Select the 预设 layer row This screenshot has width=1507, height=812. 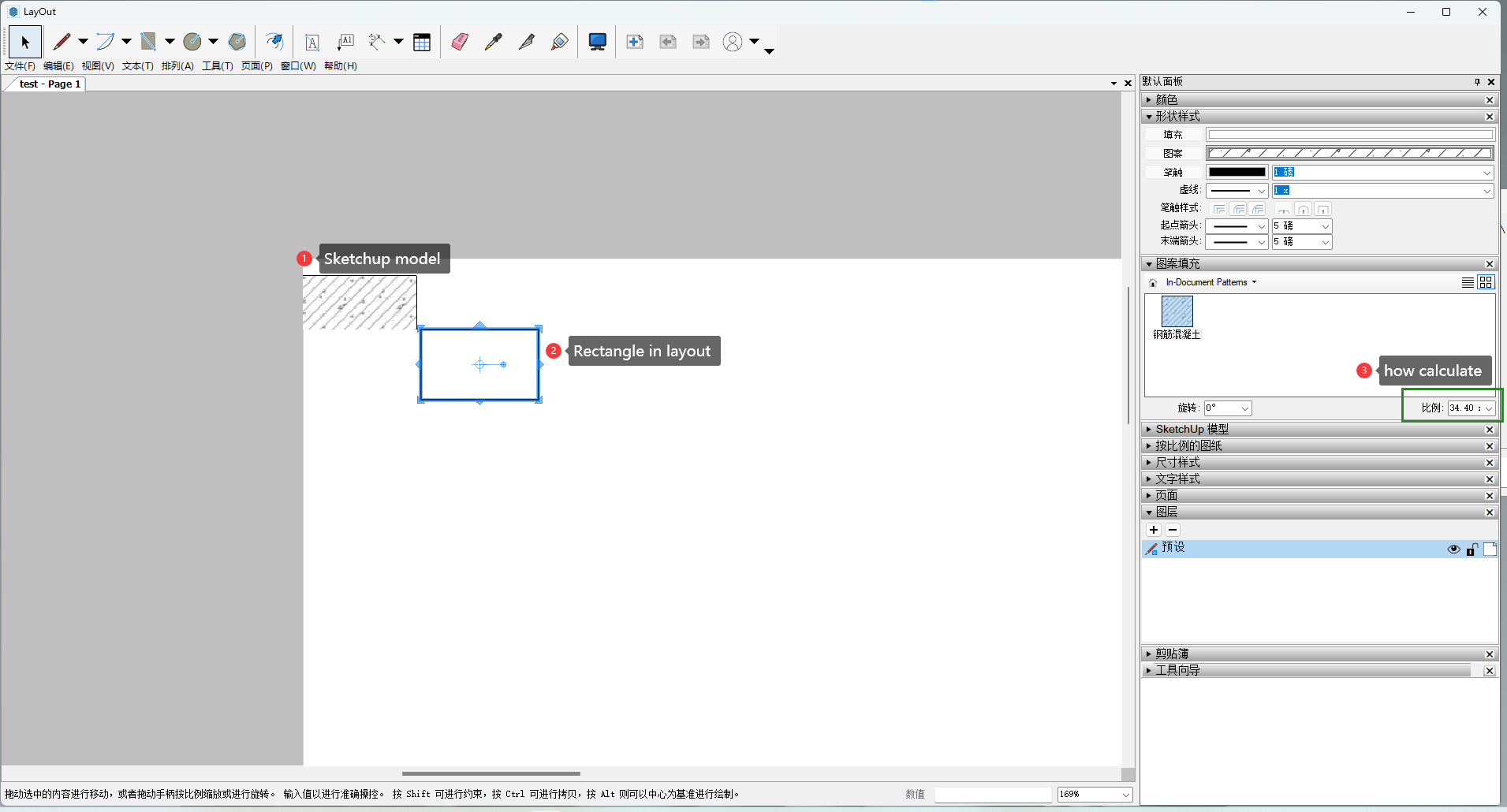coord(1319,549)
